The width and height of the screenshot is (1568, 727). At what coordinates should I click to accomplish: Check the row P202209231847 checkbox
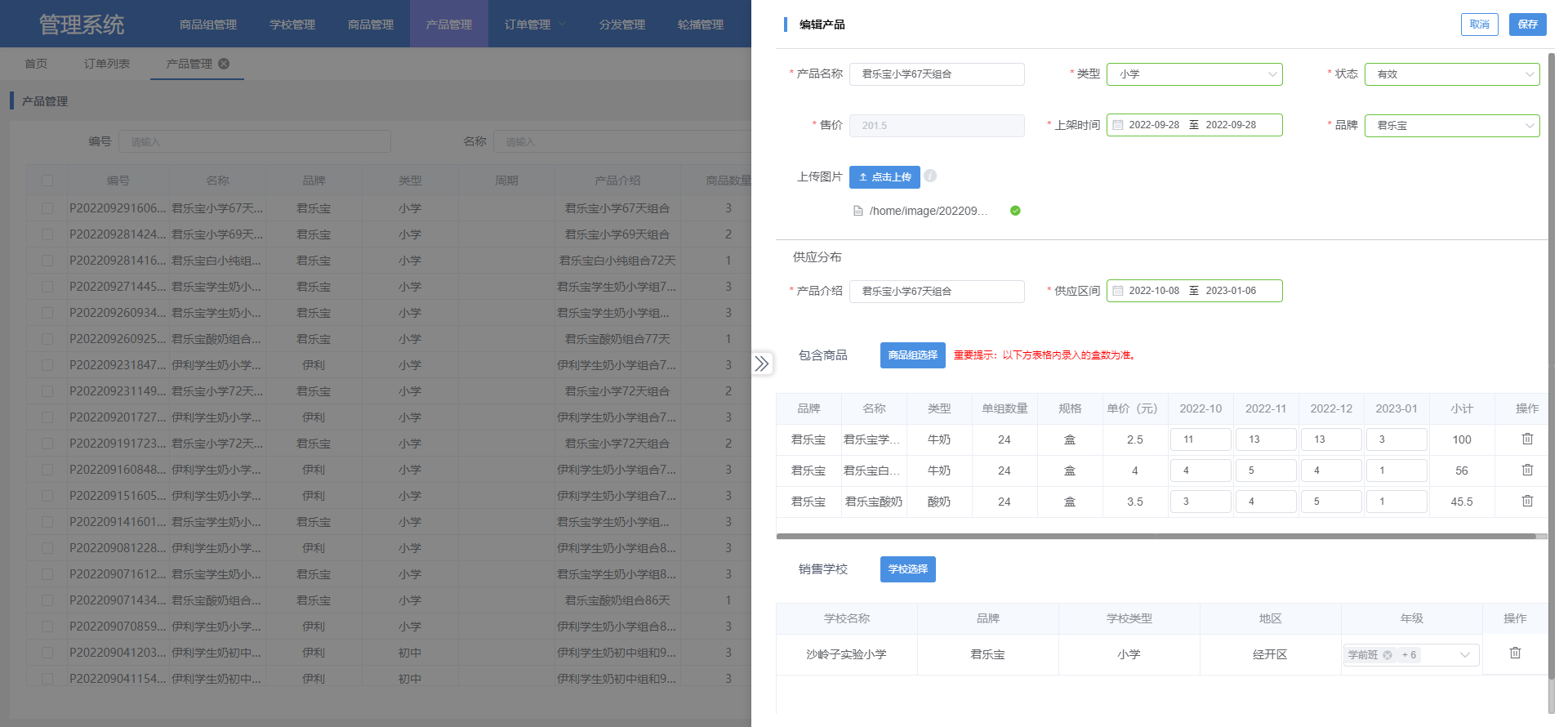(x=47, y=365)
